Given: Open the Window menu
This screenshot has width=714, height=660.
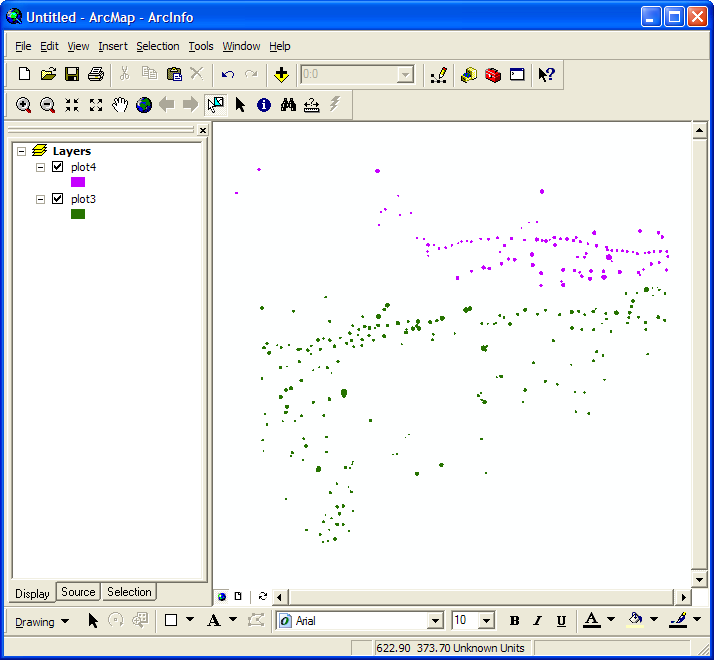Looking at the screenshot, I should [x=241, y=46].
